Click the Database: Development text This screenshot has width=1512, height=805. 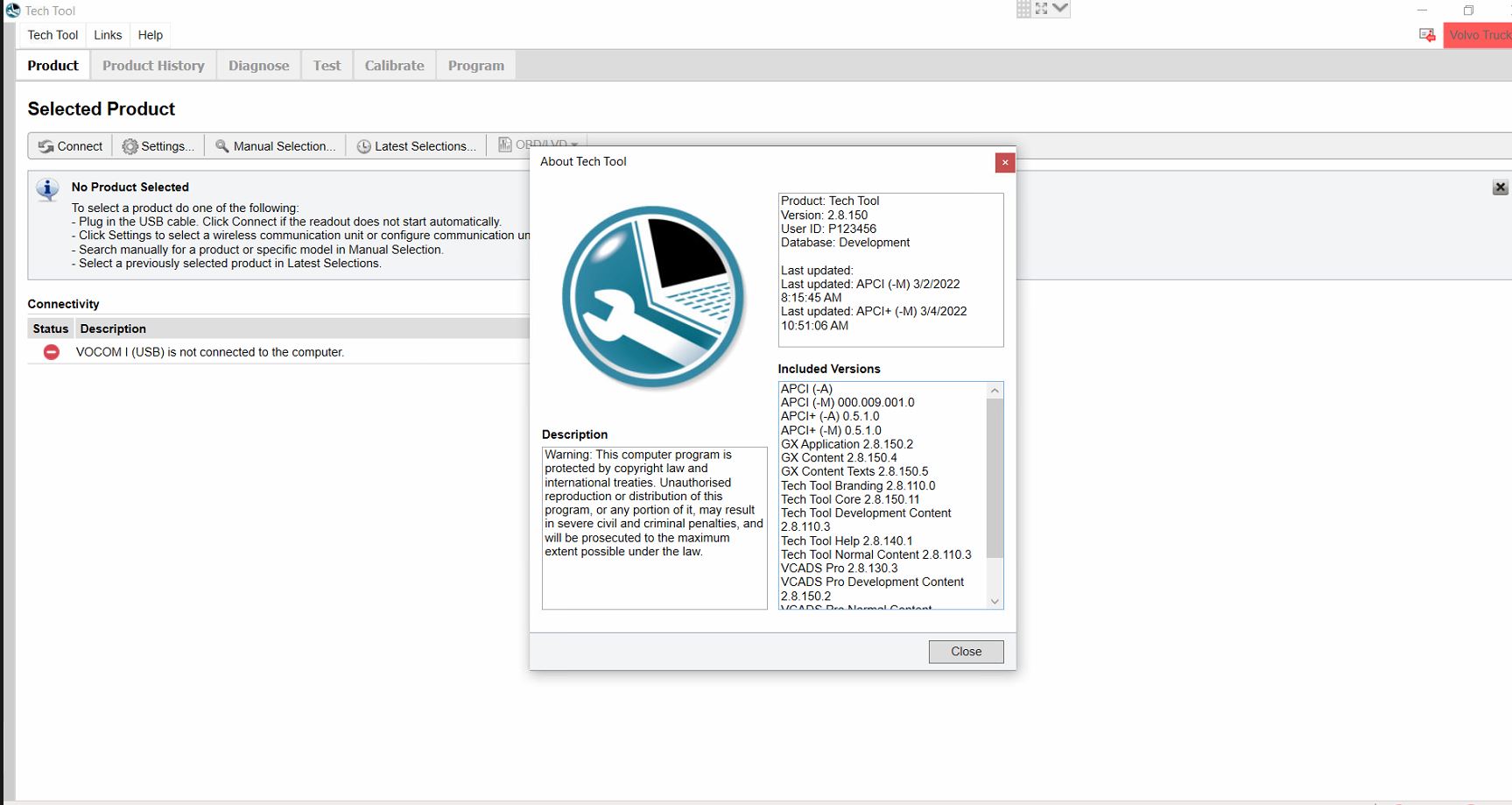[845, 243]
